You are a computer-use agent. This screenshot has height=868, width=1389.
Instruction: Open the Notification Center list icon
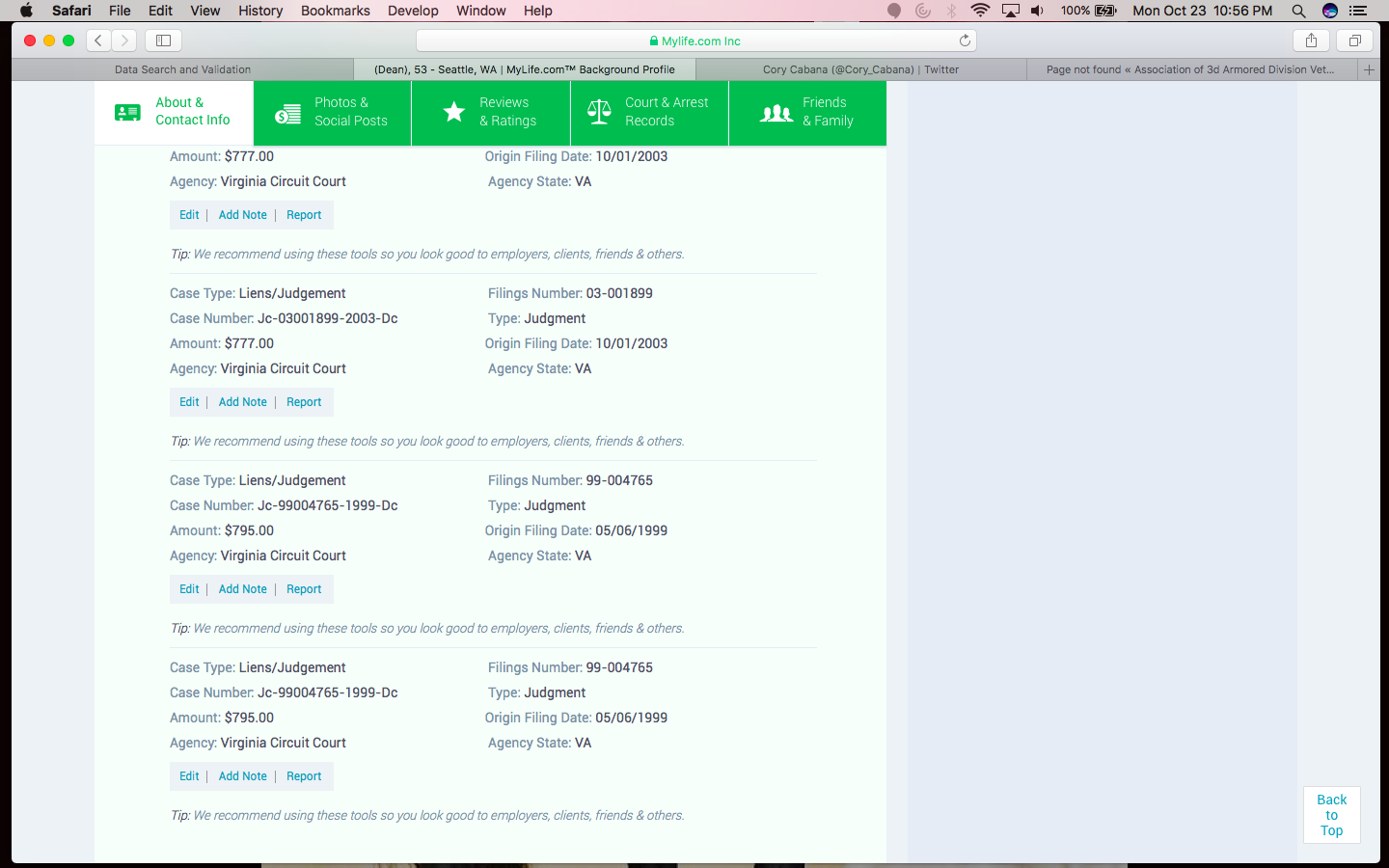coord(1358,11)
